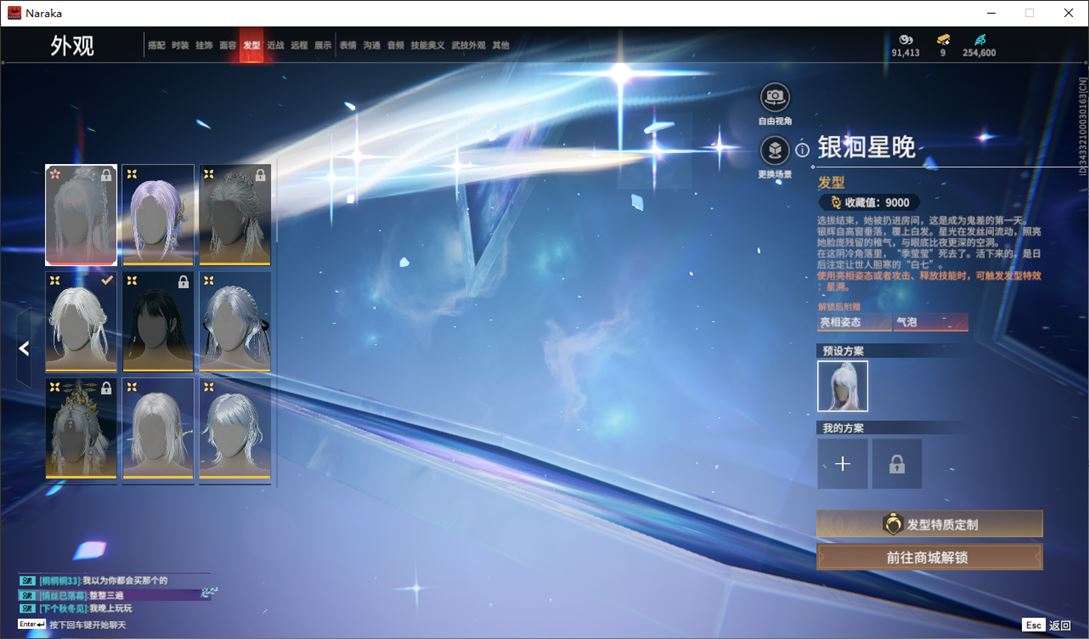Image resolution: width=1089 pixels, height=639 pixels.
Task: Click 前往商城解锁 to unlock in store
Action: pos(929,557)
